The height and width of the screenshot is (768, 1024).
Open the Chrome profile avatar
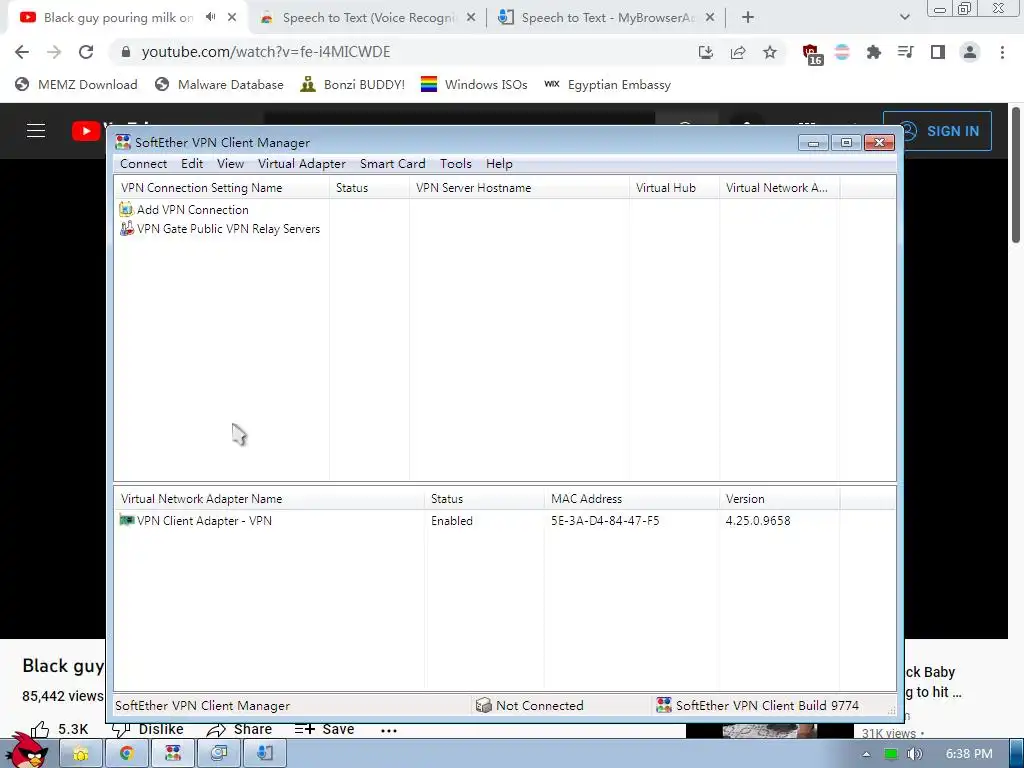pos(970,52)
